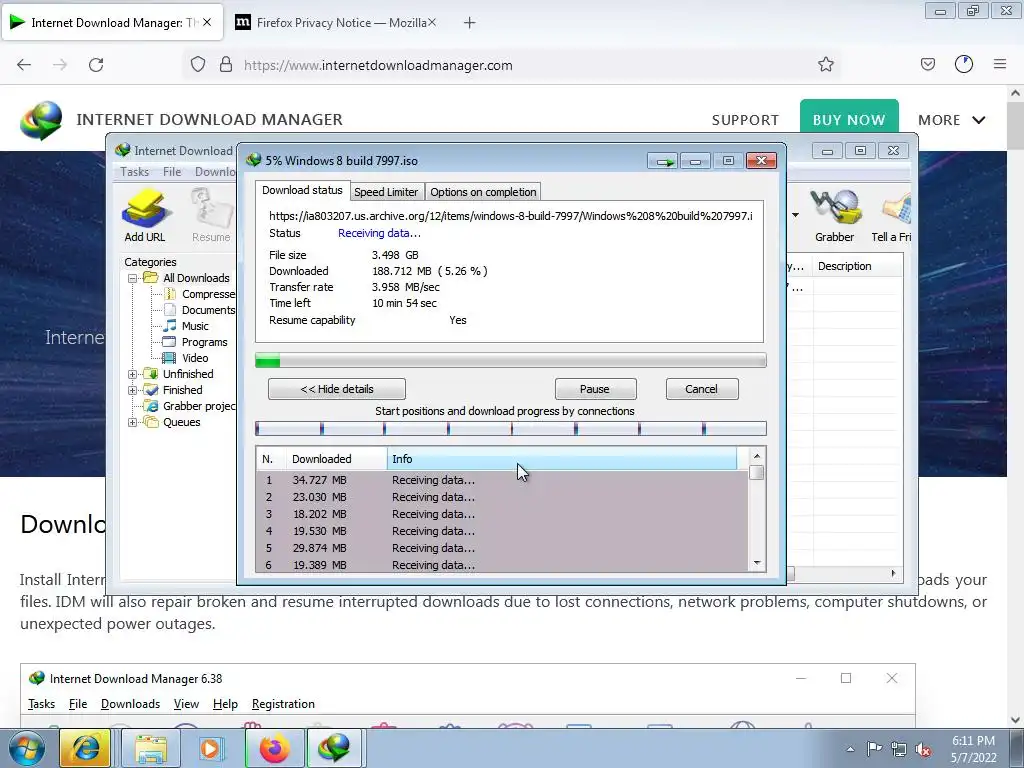Open the SUPPORT link on website
Screen dimensions: 1024x768
coord(745,120)
